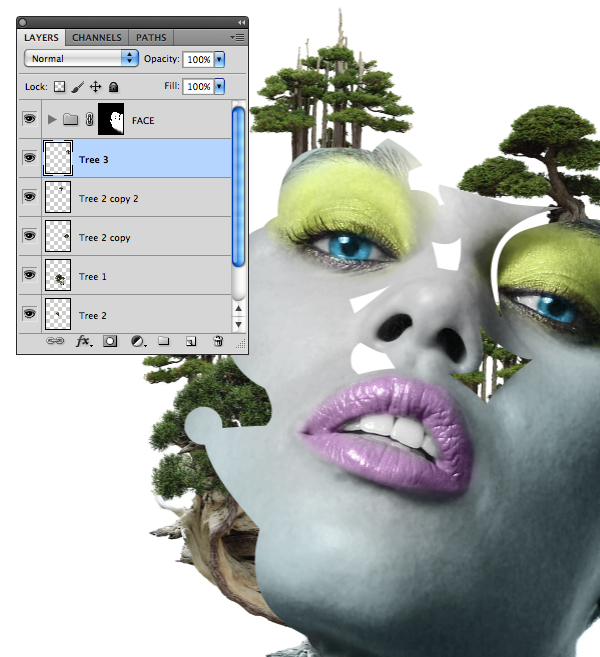The height and width of the screenshot is (657, 600).
Task: Select the Tree 3 layer thumbnail
Action: pos(58,158)
